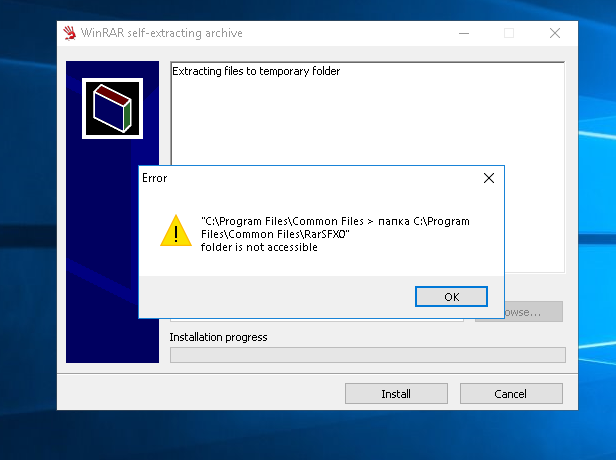Click the yellow warning triangle icon
Image resolution: width=616 pixels, height=460 pixels.
pyautogui.click(x=176, y=231)
